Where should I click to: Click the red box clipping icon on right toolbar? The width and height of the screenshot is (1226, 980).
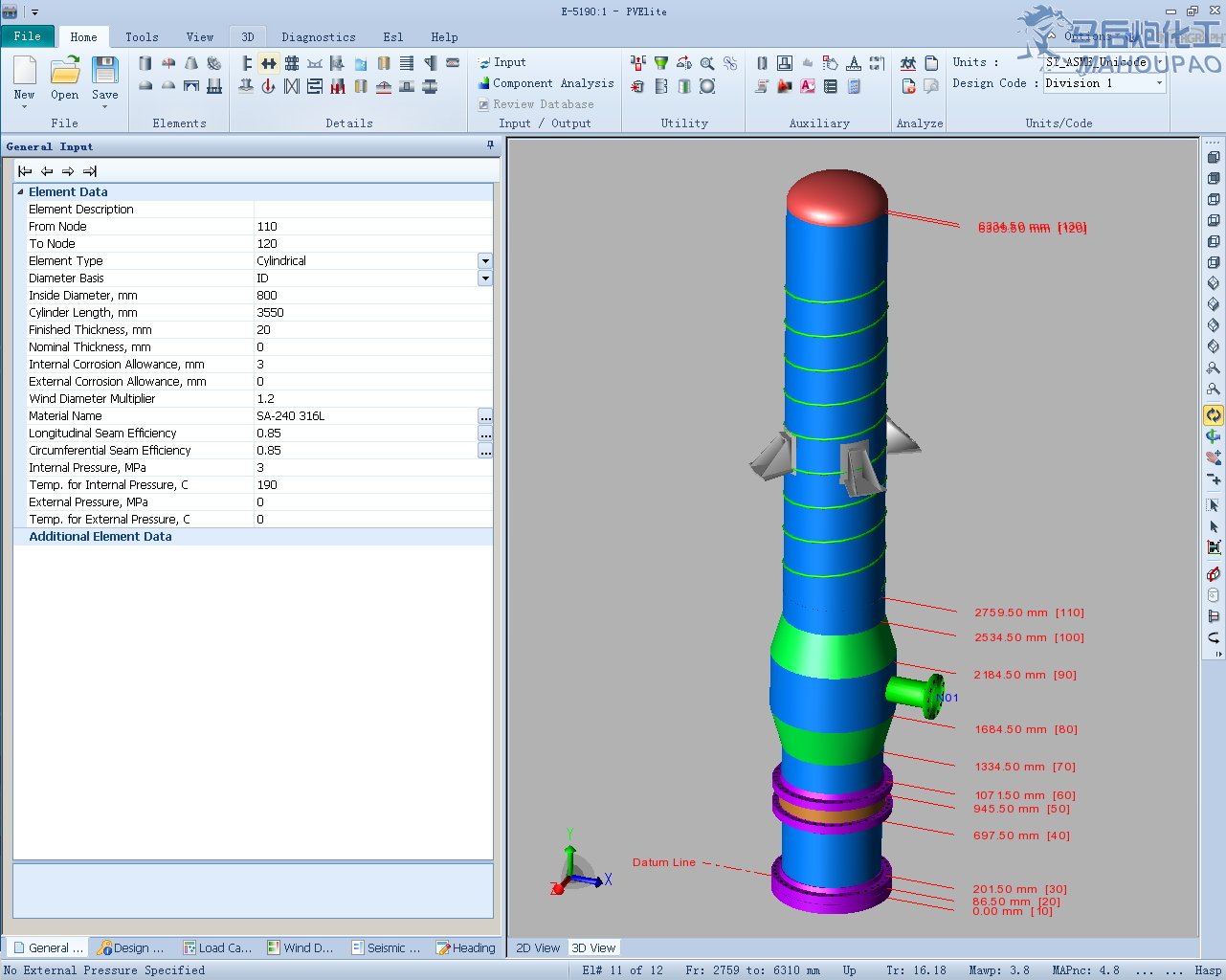[x=1214, y=574]
